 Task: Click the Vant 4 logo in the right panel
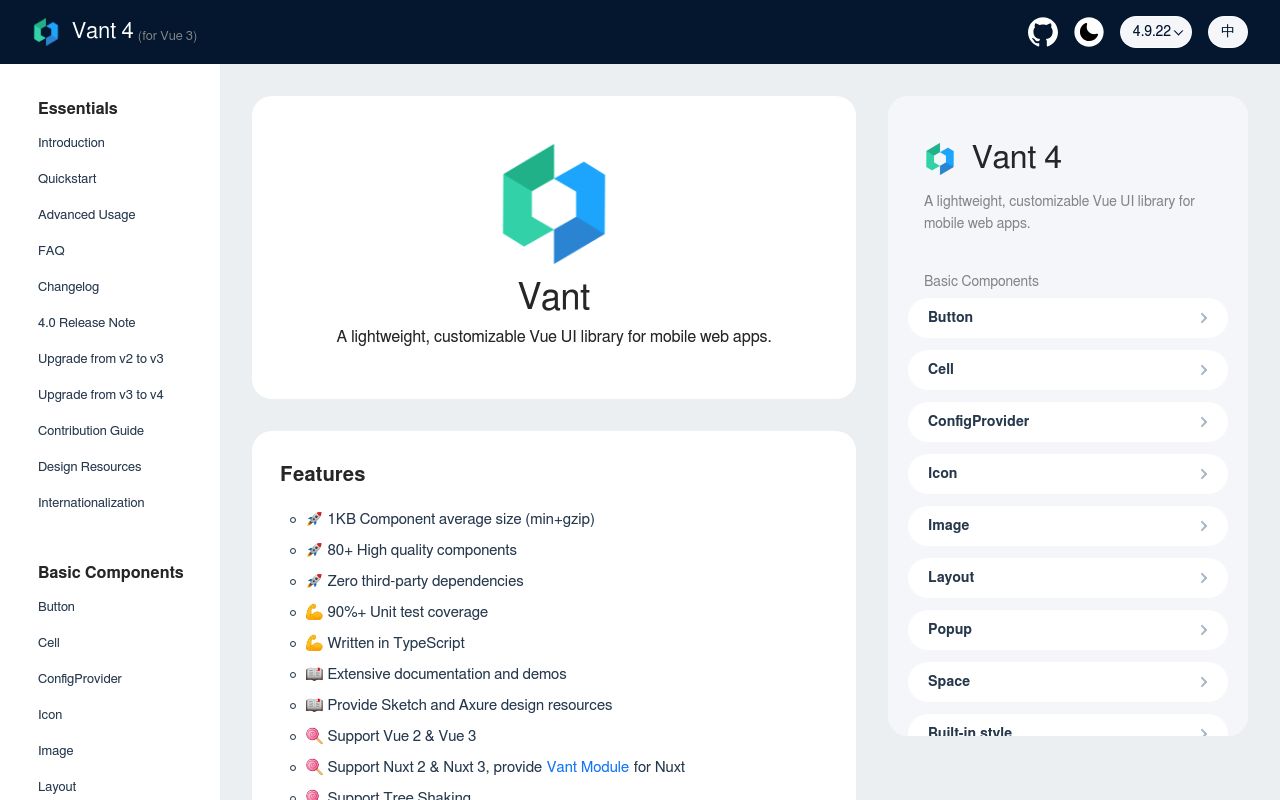click(940, 158)
